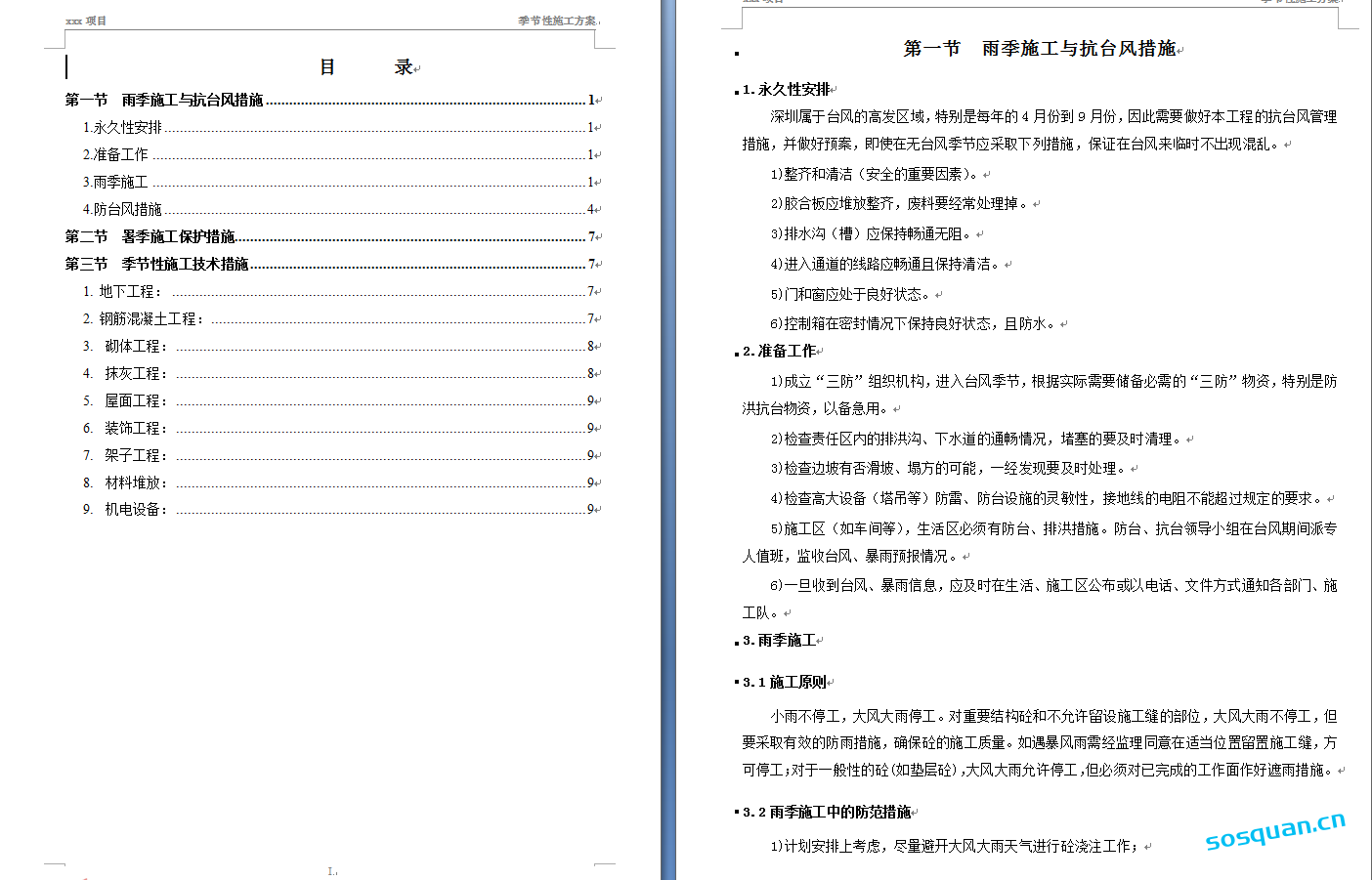Click the sosquan.cn watermark

[1275, 831]
